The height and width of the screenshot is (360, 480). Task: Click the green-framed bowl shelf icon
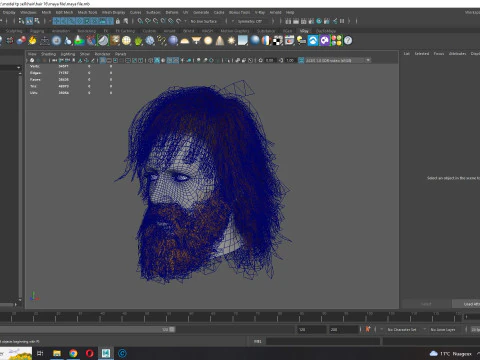(103, 41)
